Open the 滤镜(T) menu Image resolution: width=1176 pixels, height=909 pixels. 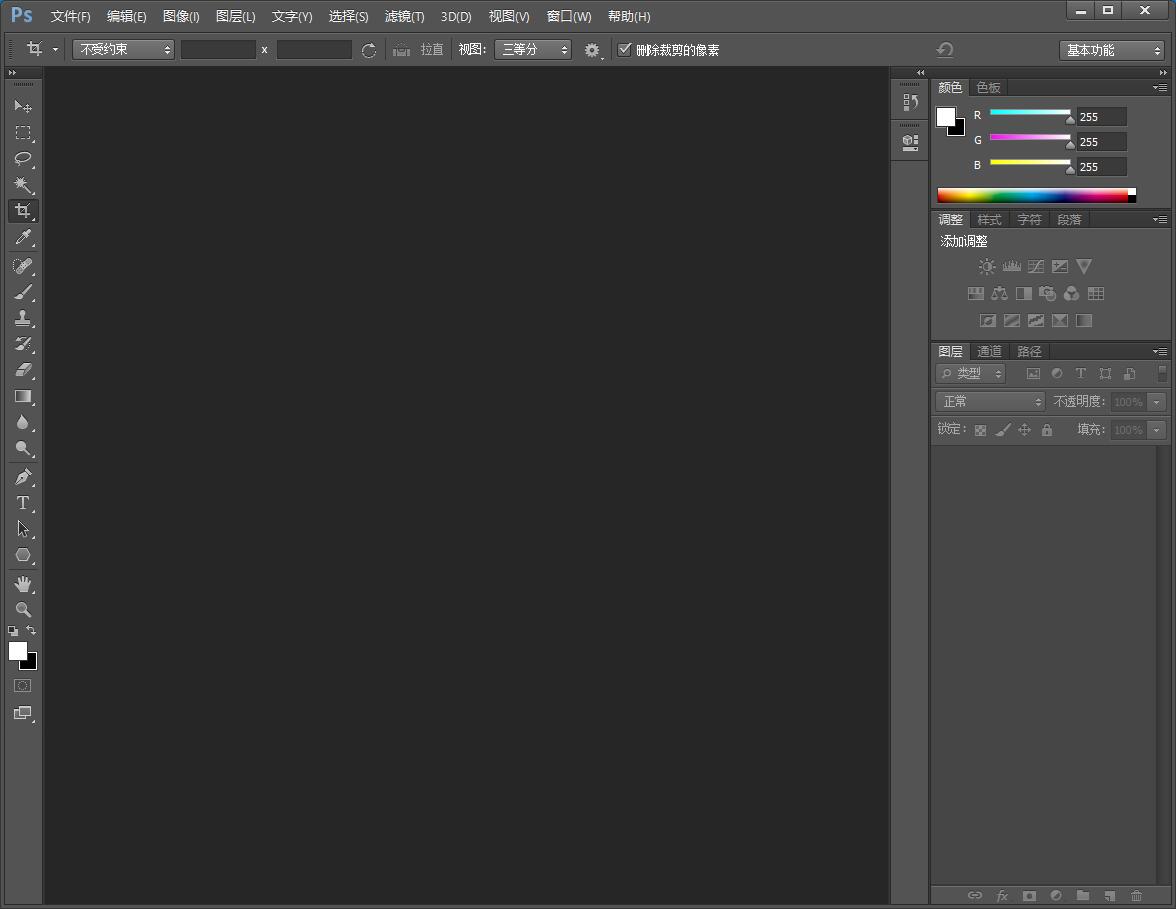click(x=404, y=16)
